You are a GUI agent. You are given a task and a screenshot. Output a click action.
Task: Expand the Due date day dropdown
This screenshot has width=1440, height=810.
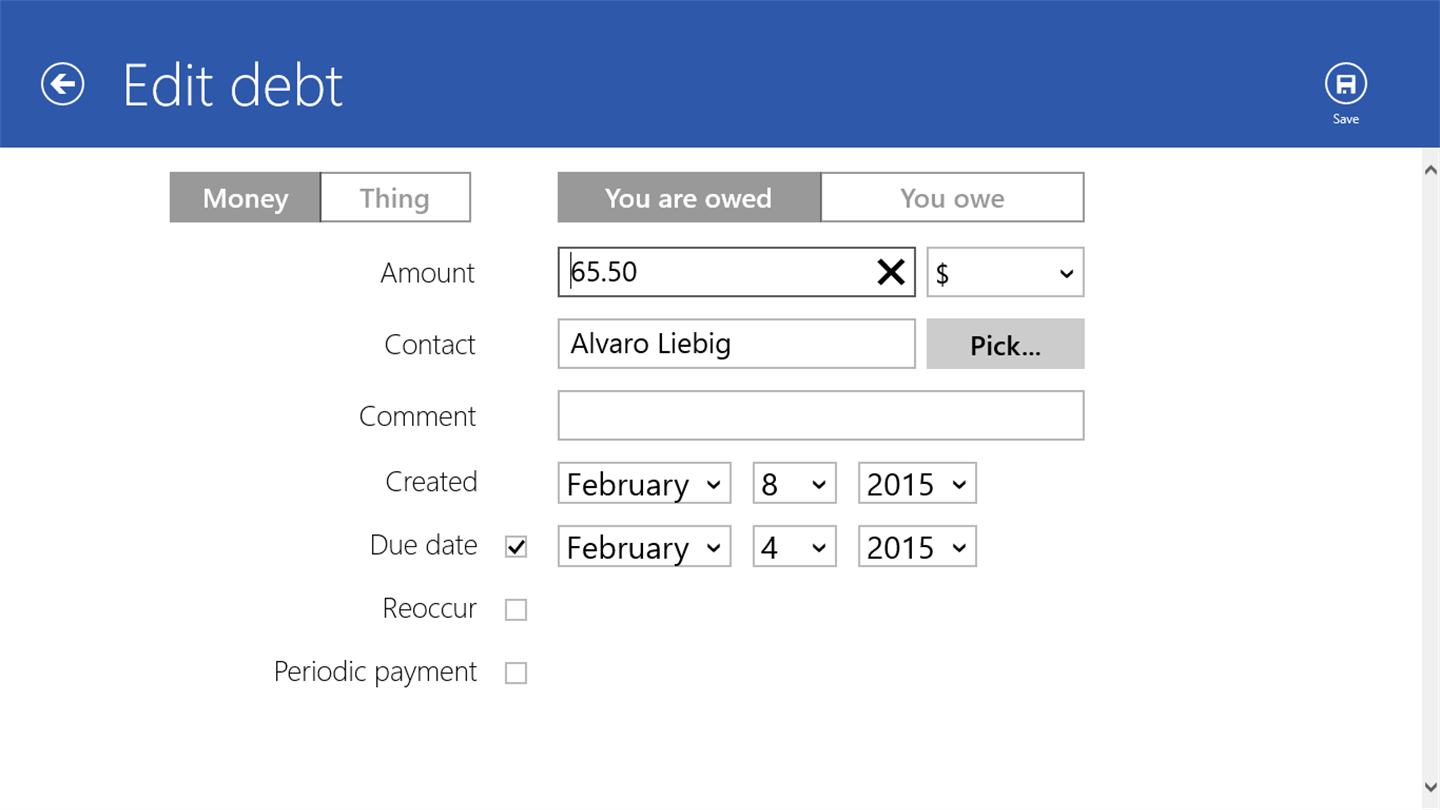[x=794, y=547]
